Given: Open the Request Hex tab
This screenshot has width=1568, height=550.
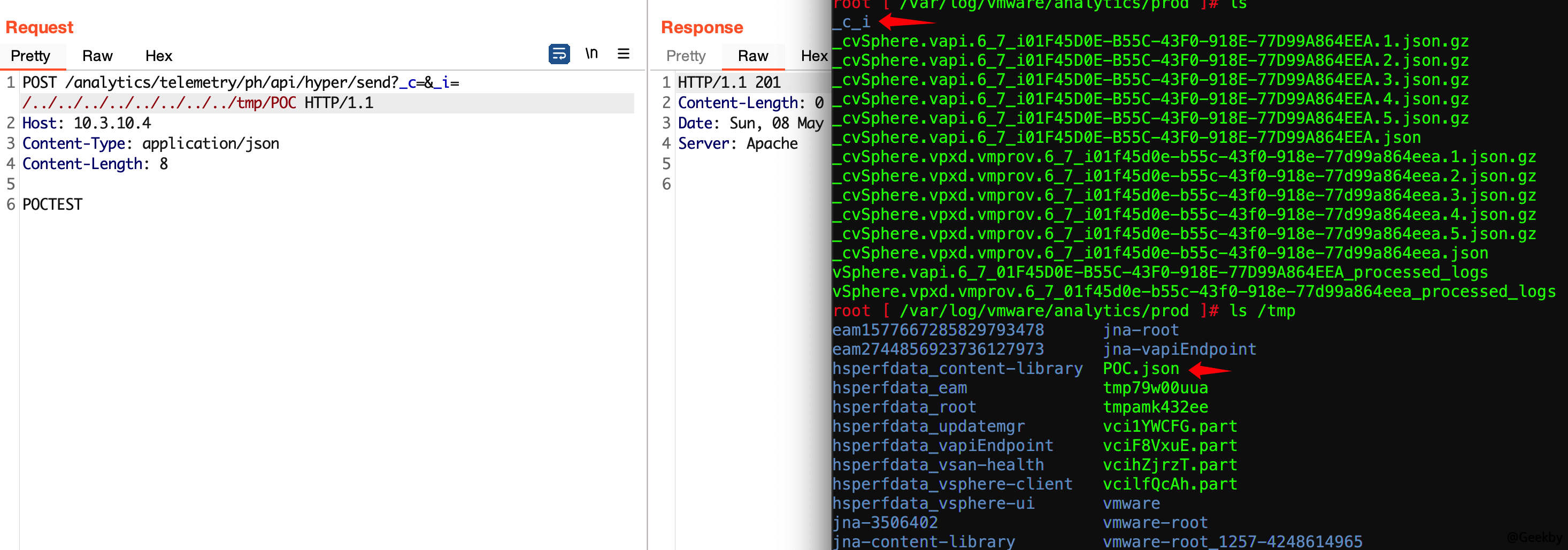Looking at the screenshot, I should coord(158,56).
